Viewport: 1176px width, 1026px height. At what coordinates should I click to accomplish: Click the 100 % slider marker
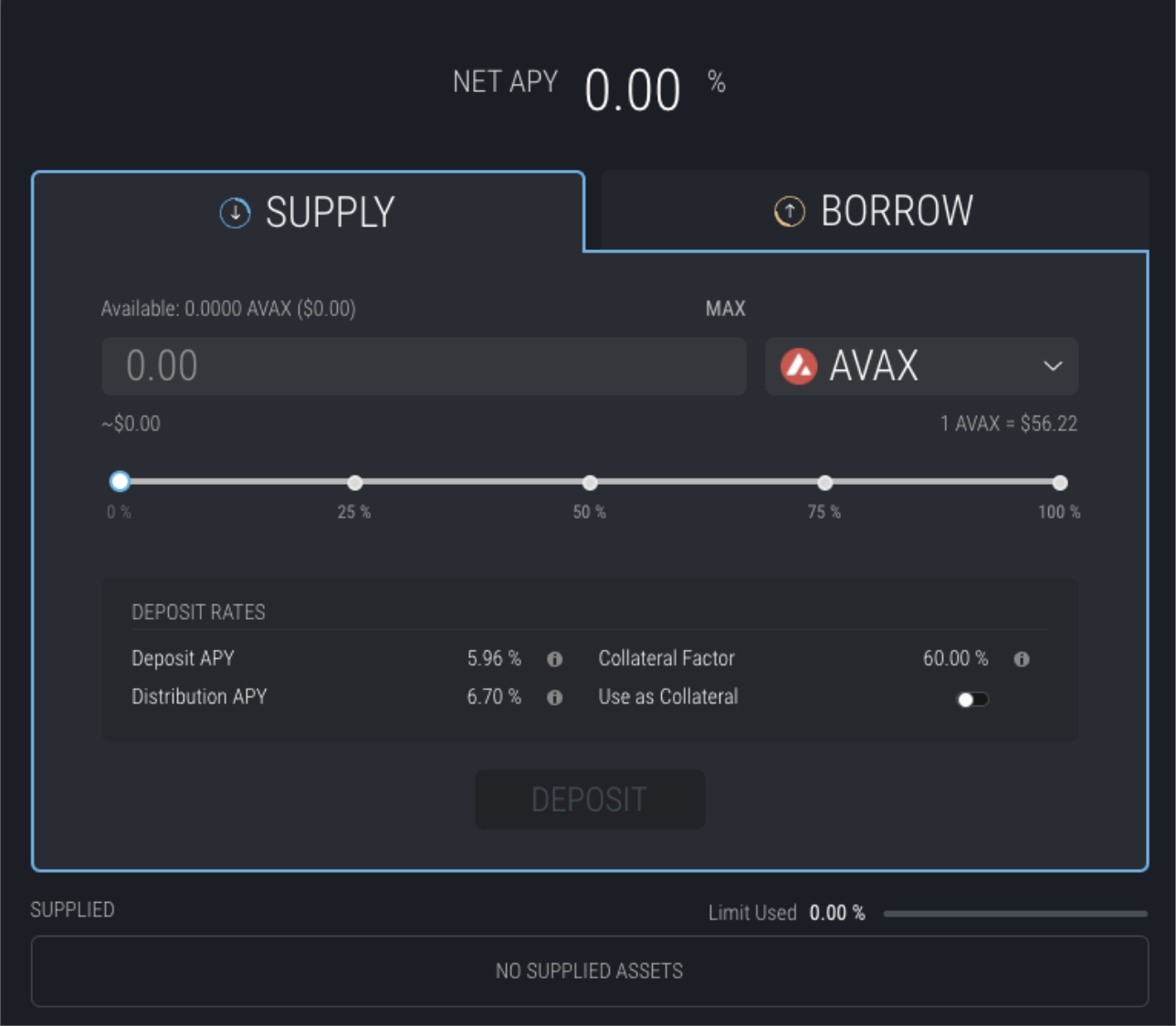pyautogui.click(x=1059, y=482)
